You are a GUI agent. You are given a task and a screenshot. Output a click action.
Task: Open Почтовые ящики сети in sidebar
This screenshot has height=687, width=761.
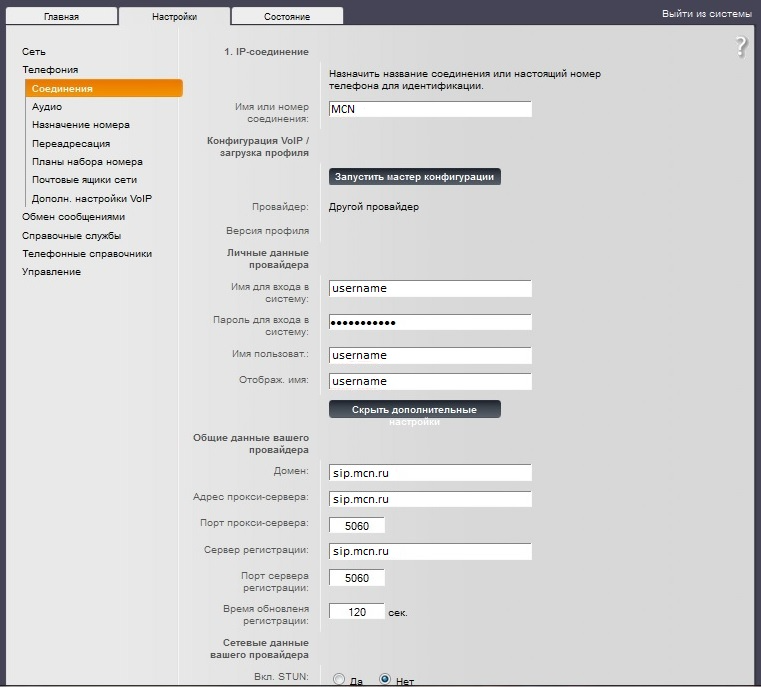point(84,180)
